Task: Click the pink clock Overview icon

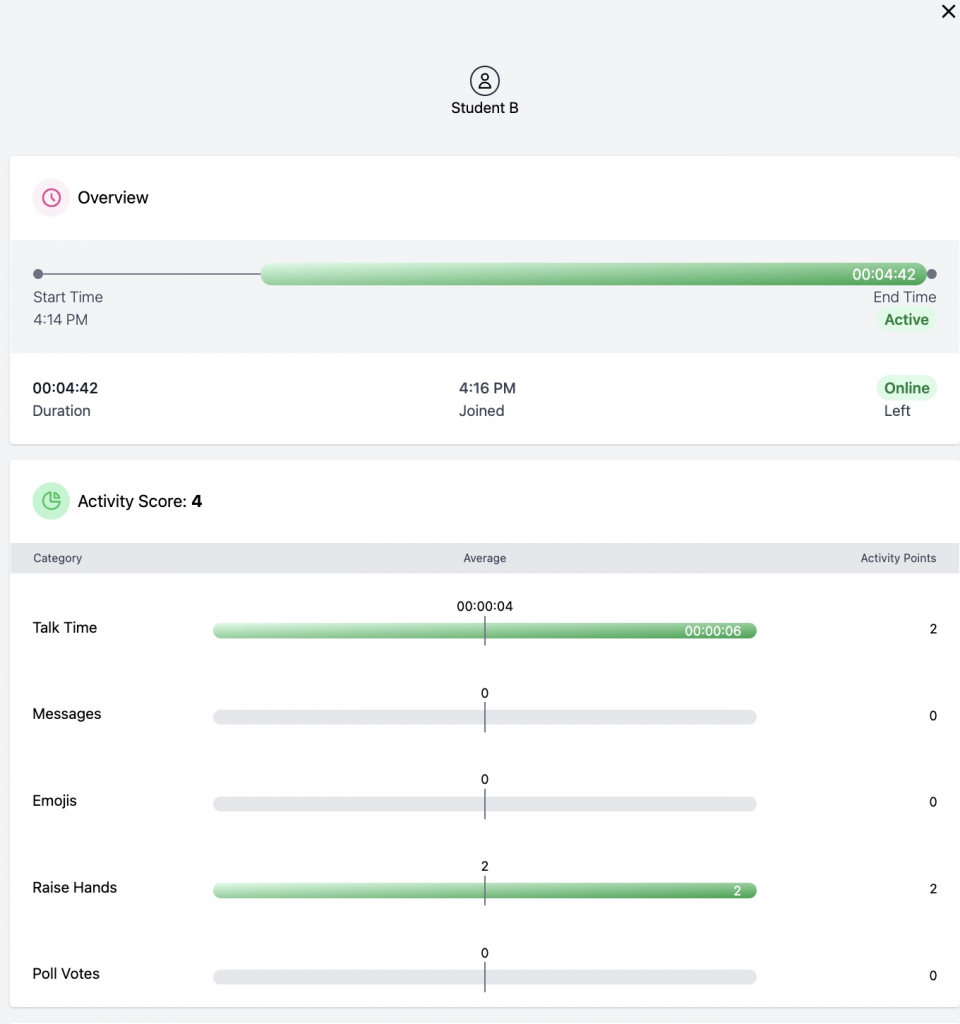Action: click(51, 198)
